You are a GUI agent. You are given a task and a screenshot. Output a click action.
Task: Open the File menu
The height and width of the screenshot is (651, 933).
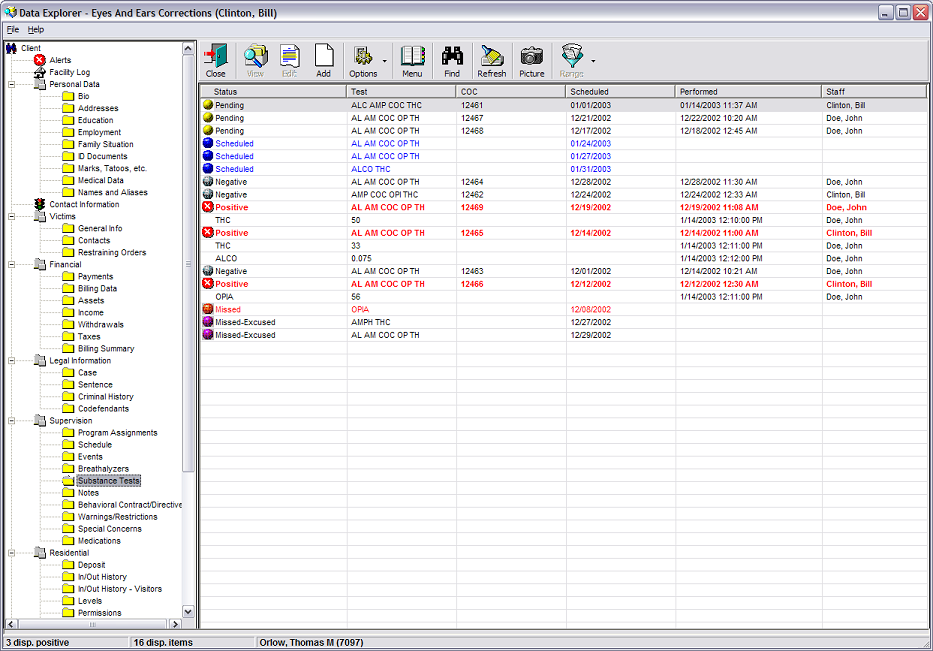coord(12,29)
